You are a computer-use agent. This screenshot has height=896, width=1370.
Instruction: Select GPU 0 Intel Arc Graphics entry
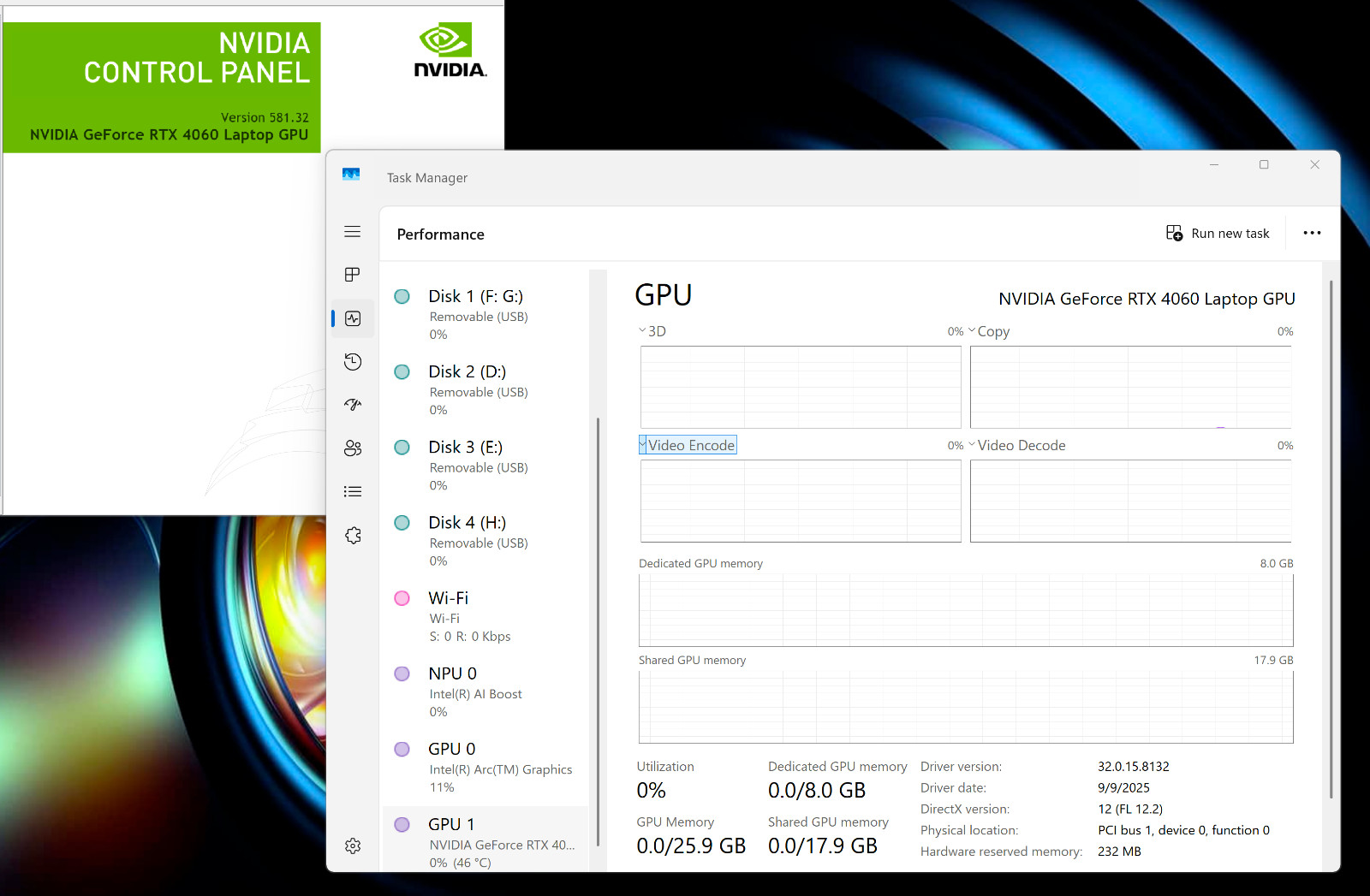click(x=485, y=768)
